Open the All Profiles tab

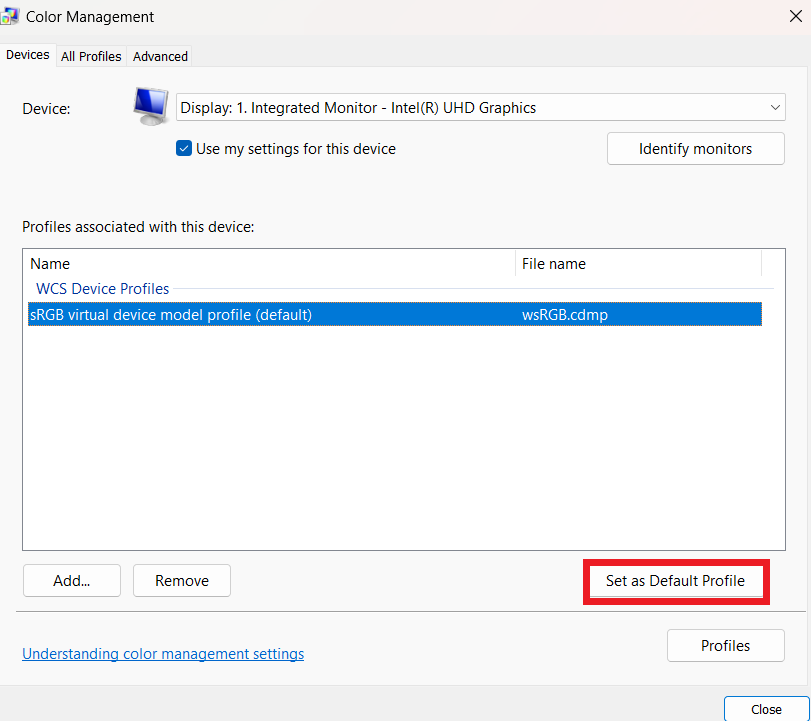[91, 56]
